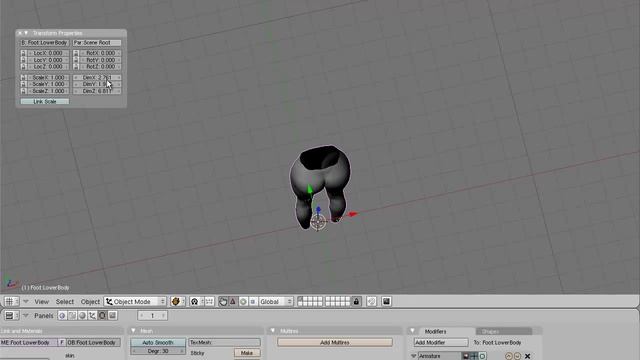
Task: Click the Link Scale button
Action: tap(45, 101)
